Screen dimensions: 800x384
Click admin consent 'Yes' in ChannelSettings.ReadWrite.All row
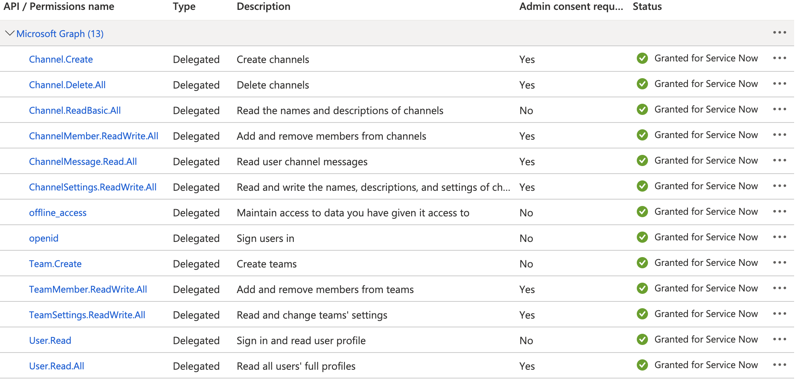coord(527,187)
